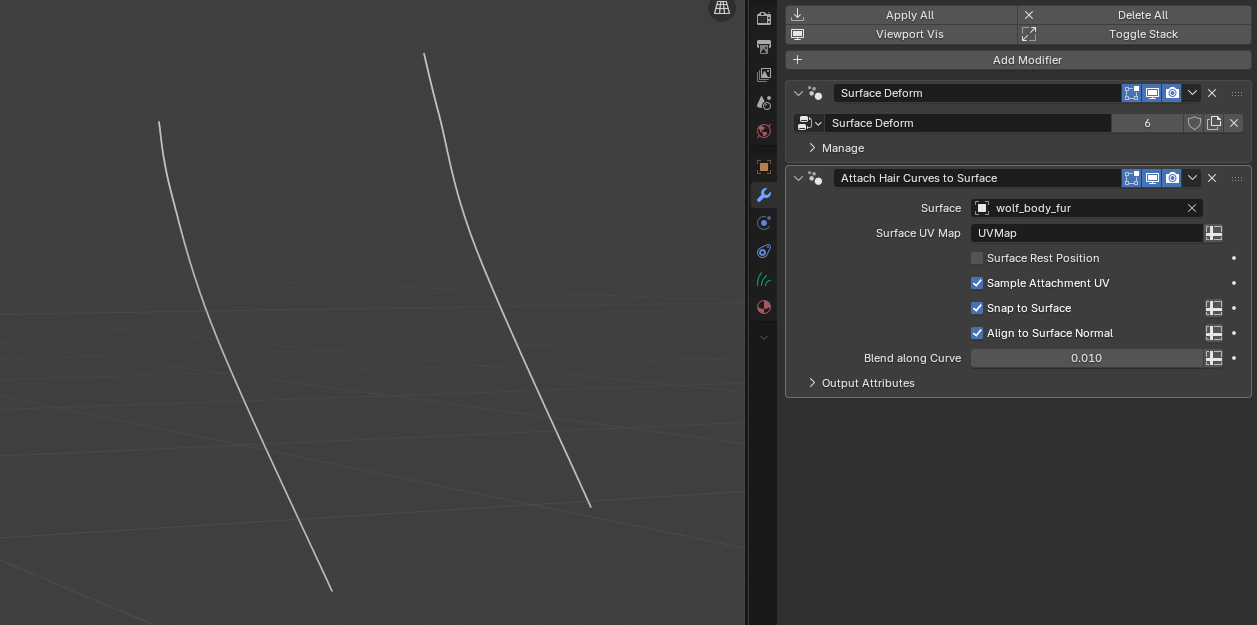This screenshot has height=625, width=1257.
Task: Toggle attribute input for Blend along Curve
Action: [x=1214, y=358]
